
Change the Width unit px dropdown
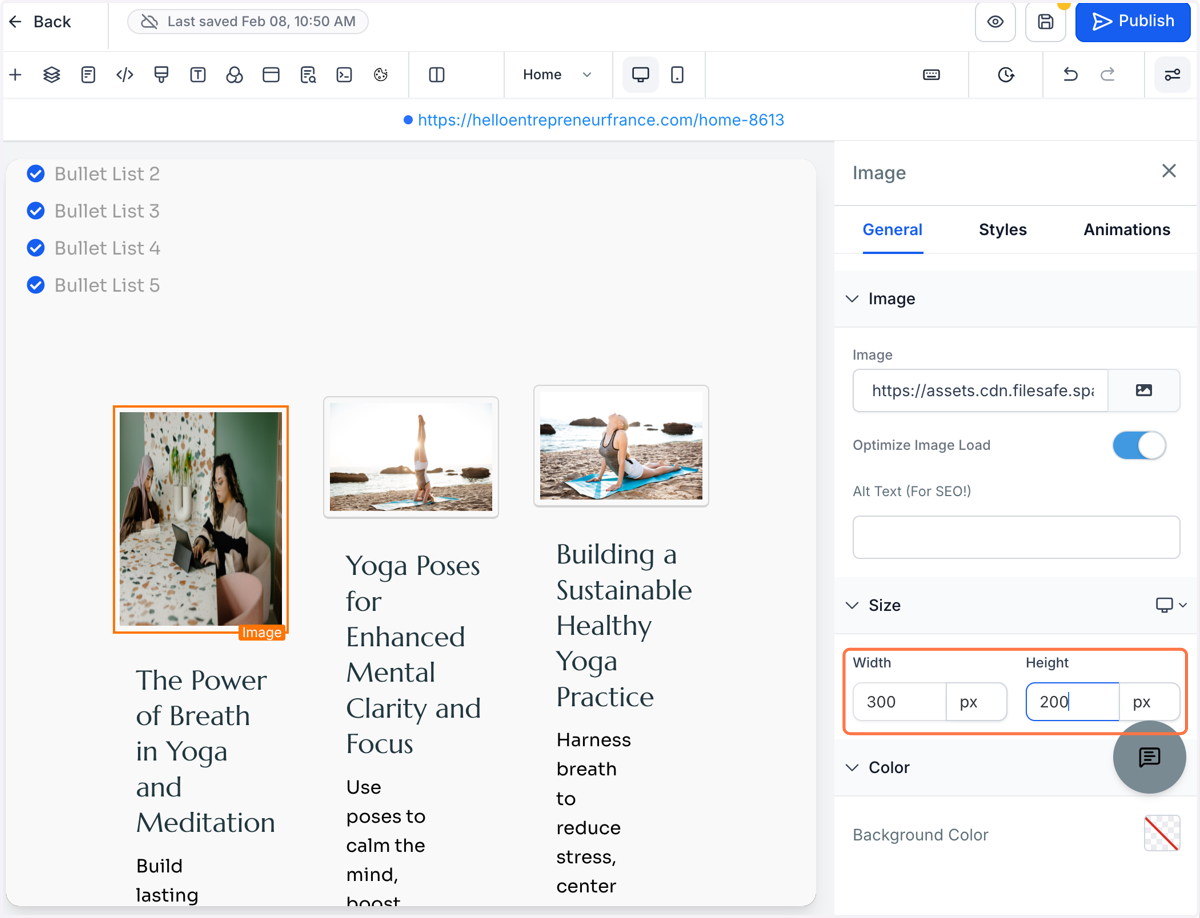976,702
